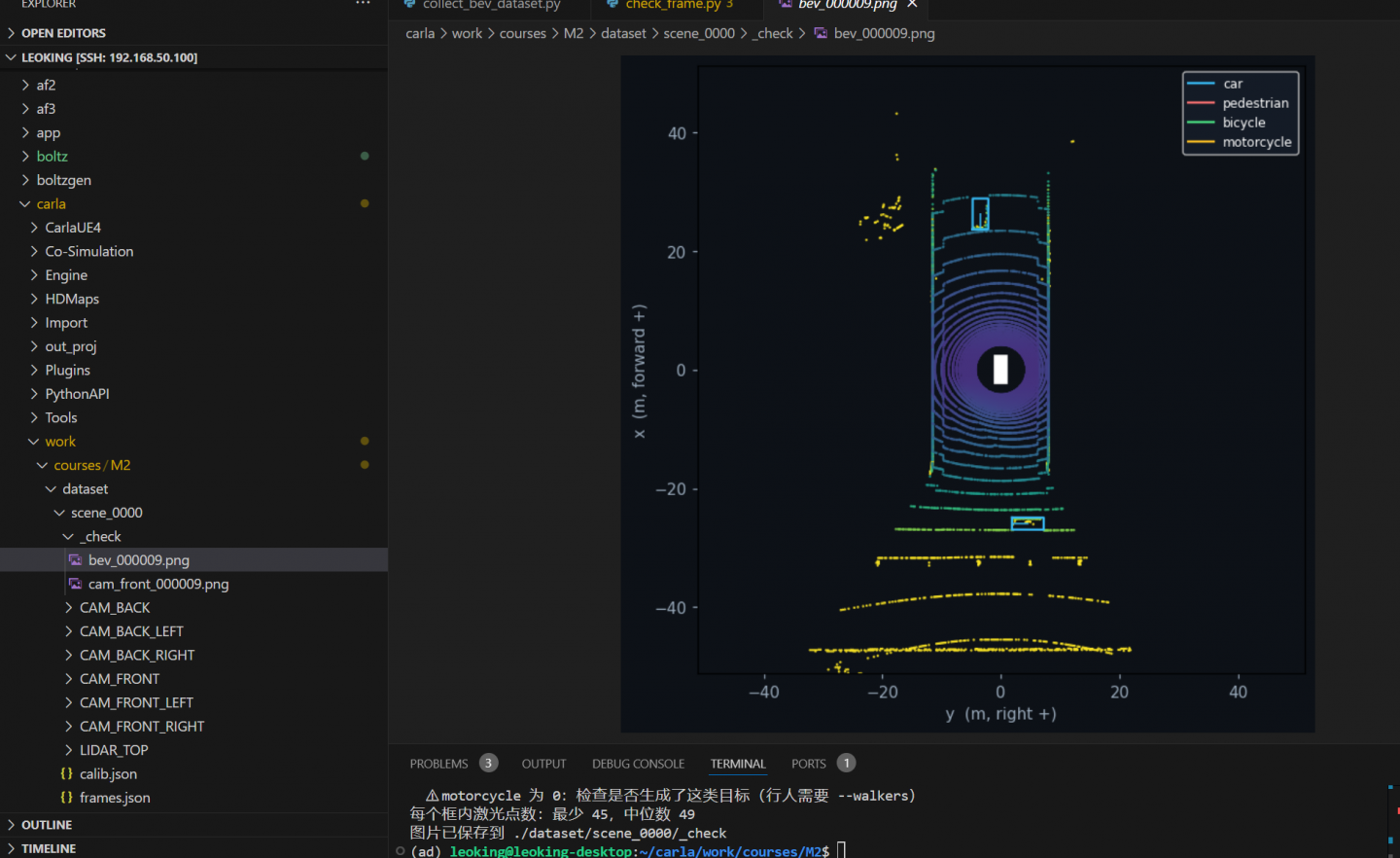Expand the LIDAR_TOP folder
The height and width of the screenshot is (858, 1400).
pyautogui.click(x=114, y=750)
